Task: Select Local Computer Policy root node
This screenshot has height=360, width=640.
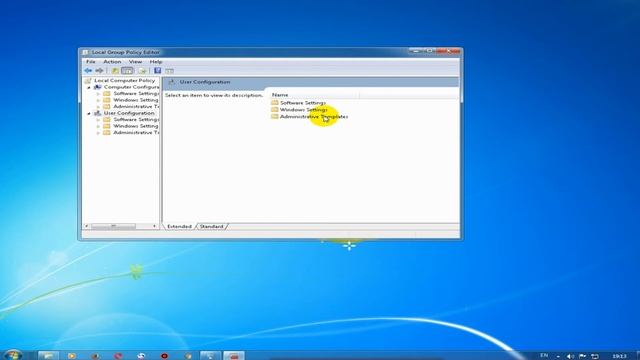Action: (124, 80)
